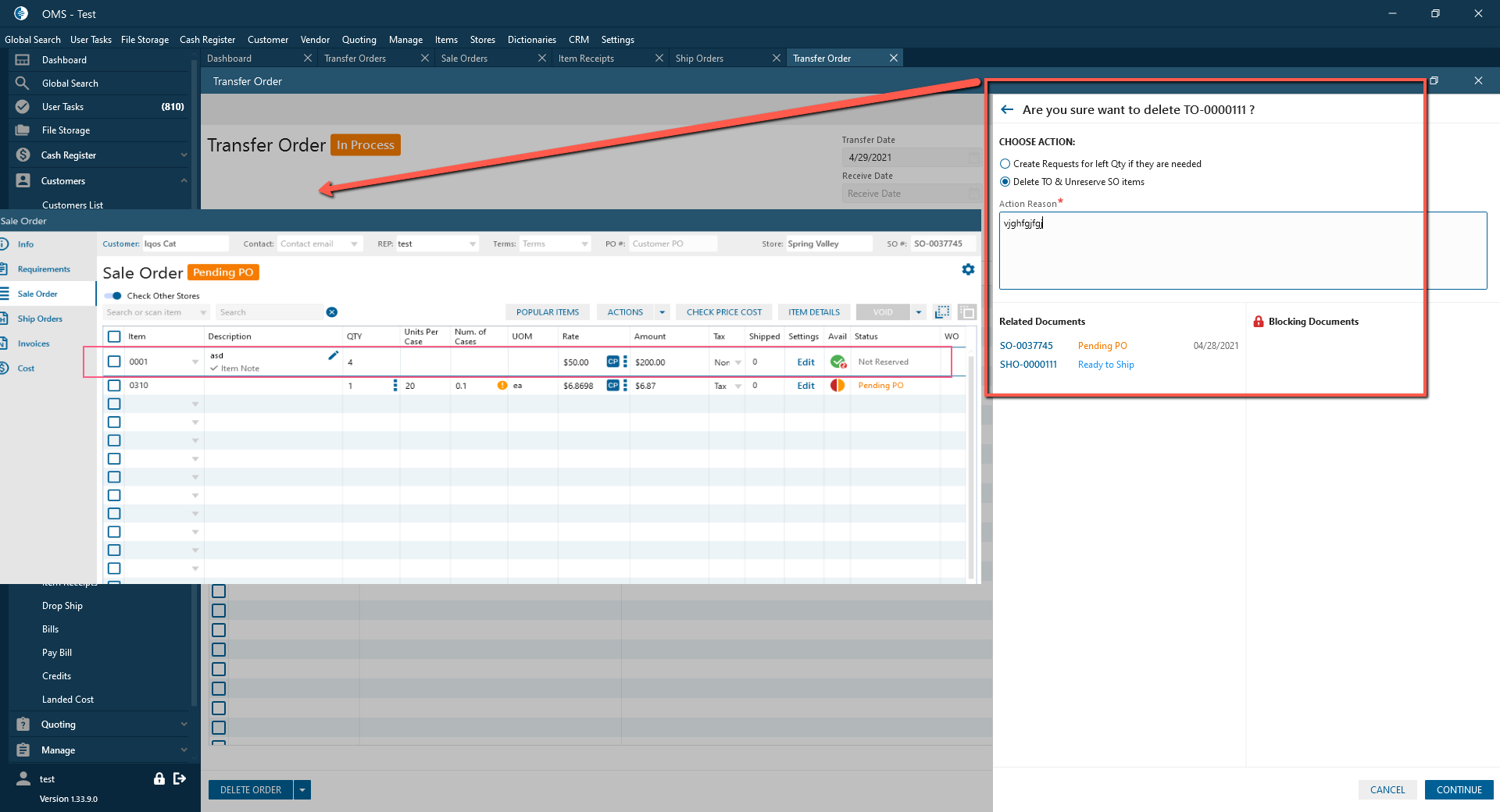Click the Customers person icon
Image resolution: width=1500 pixels, height=812 pixels.
tap(23, 180)
